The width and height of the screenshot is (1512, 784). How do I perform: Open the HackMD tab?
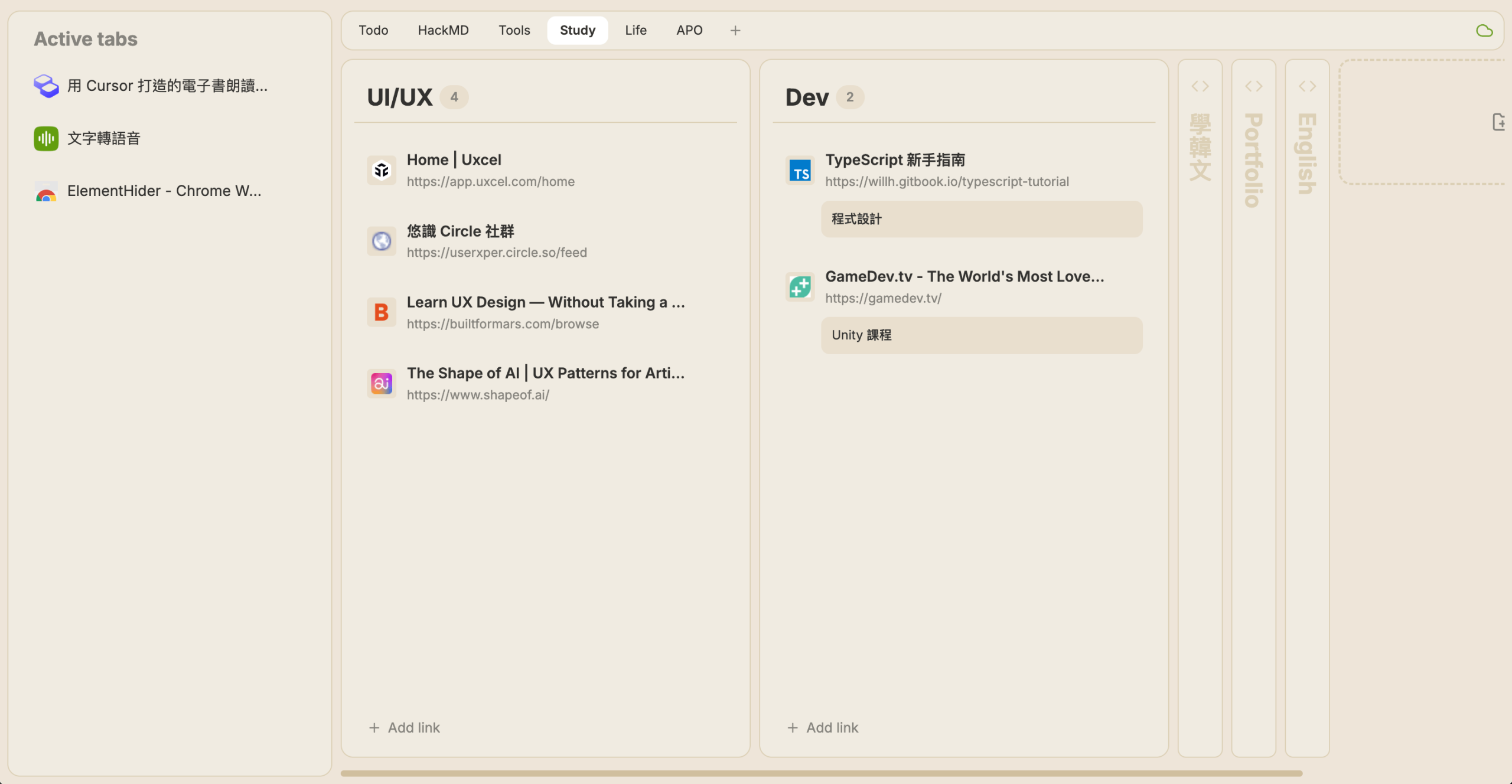(443, 31)
